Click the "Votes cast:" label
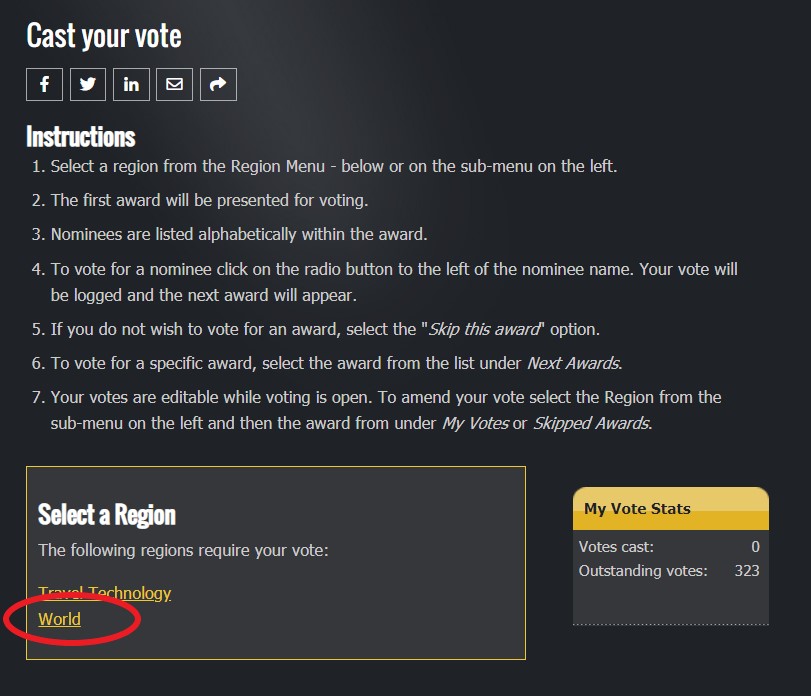The width and height of the screenshot is (811, 696). pos(616,546)
